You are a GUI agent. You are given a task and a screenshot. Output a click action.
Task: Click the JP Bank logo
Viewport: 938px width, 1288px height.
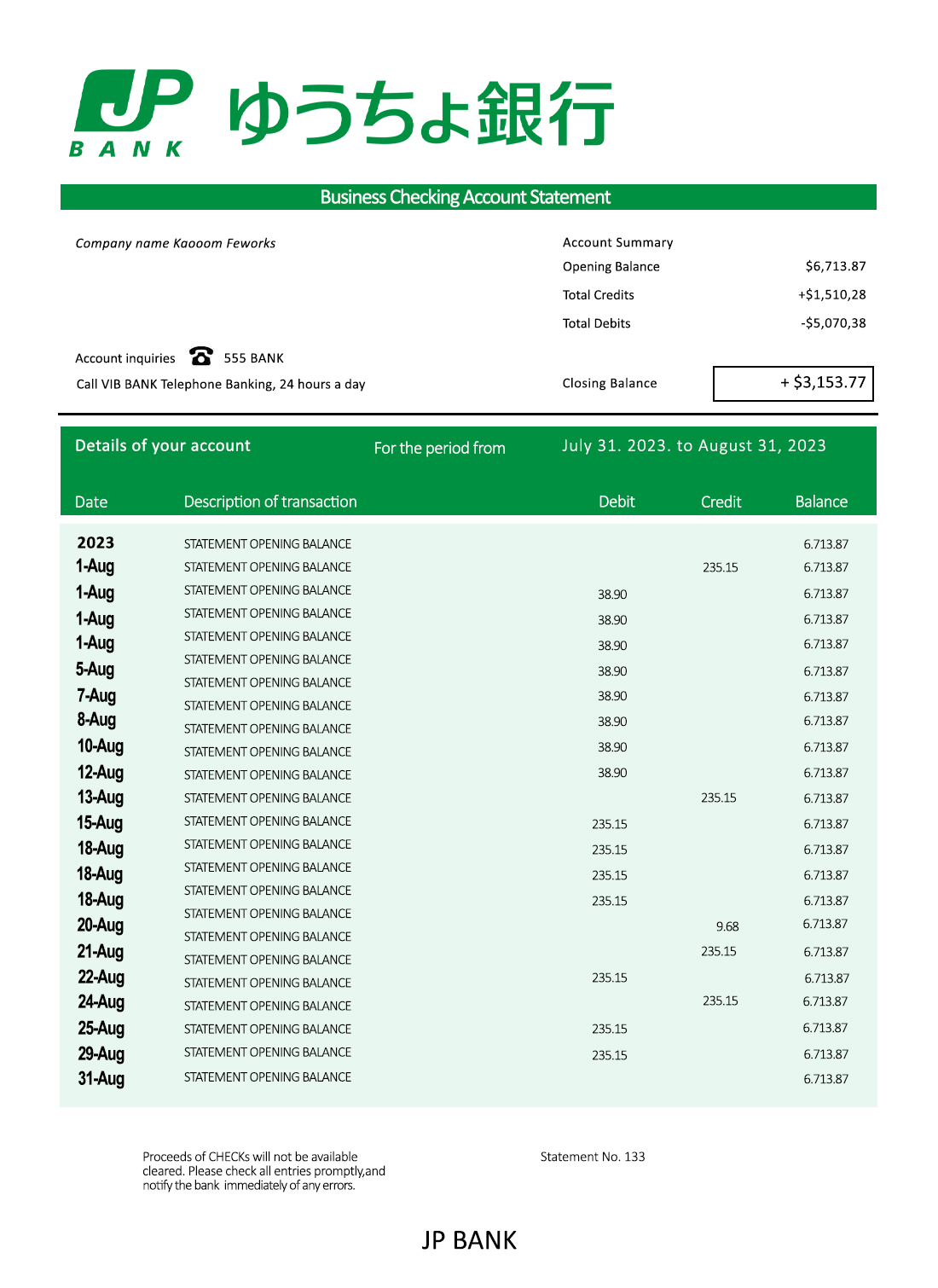(x=132, y=102)
